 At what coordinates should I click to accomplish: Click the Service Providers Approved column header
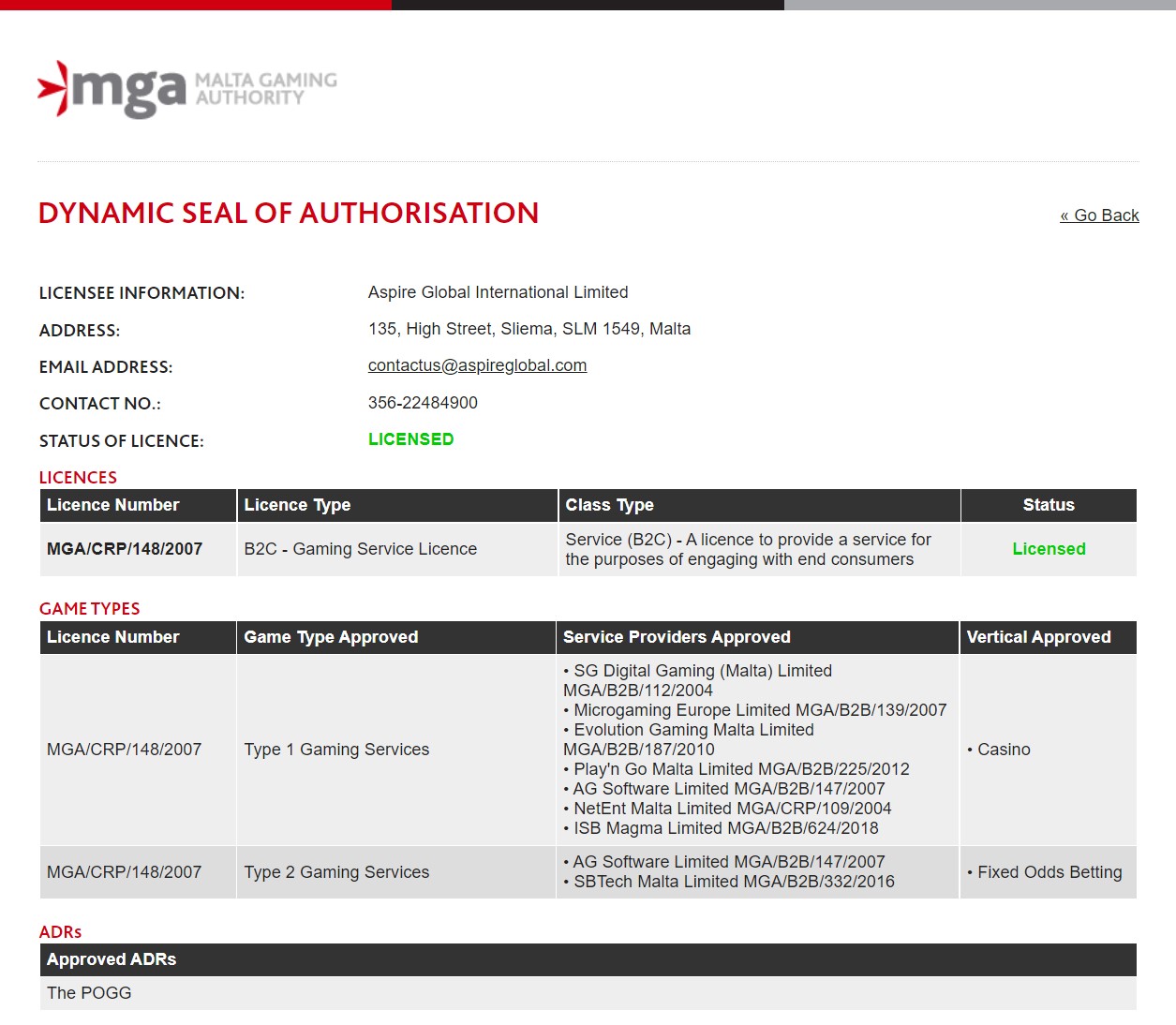tap(757, 637)
